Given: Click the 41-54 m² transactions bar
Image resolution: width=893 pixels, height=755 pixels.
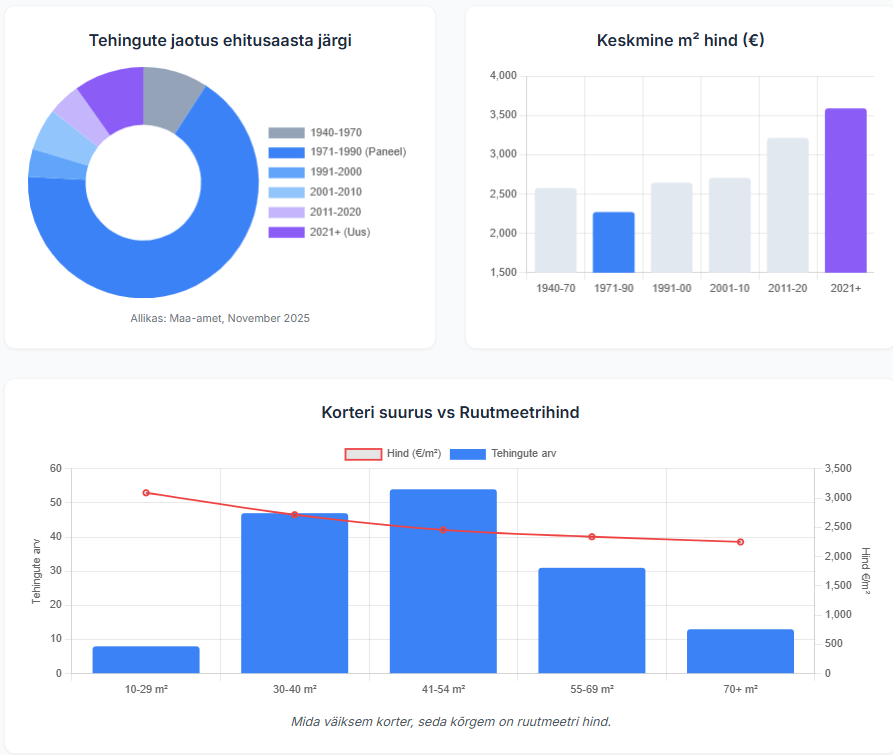Looking at the screenshot, I should [443, 580].
